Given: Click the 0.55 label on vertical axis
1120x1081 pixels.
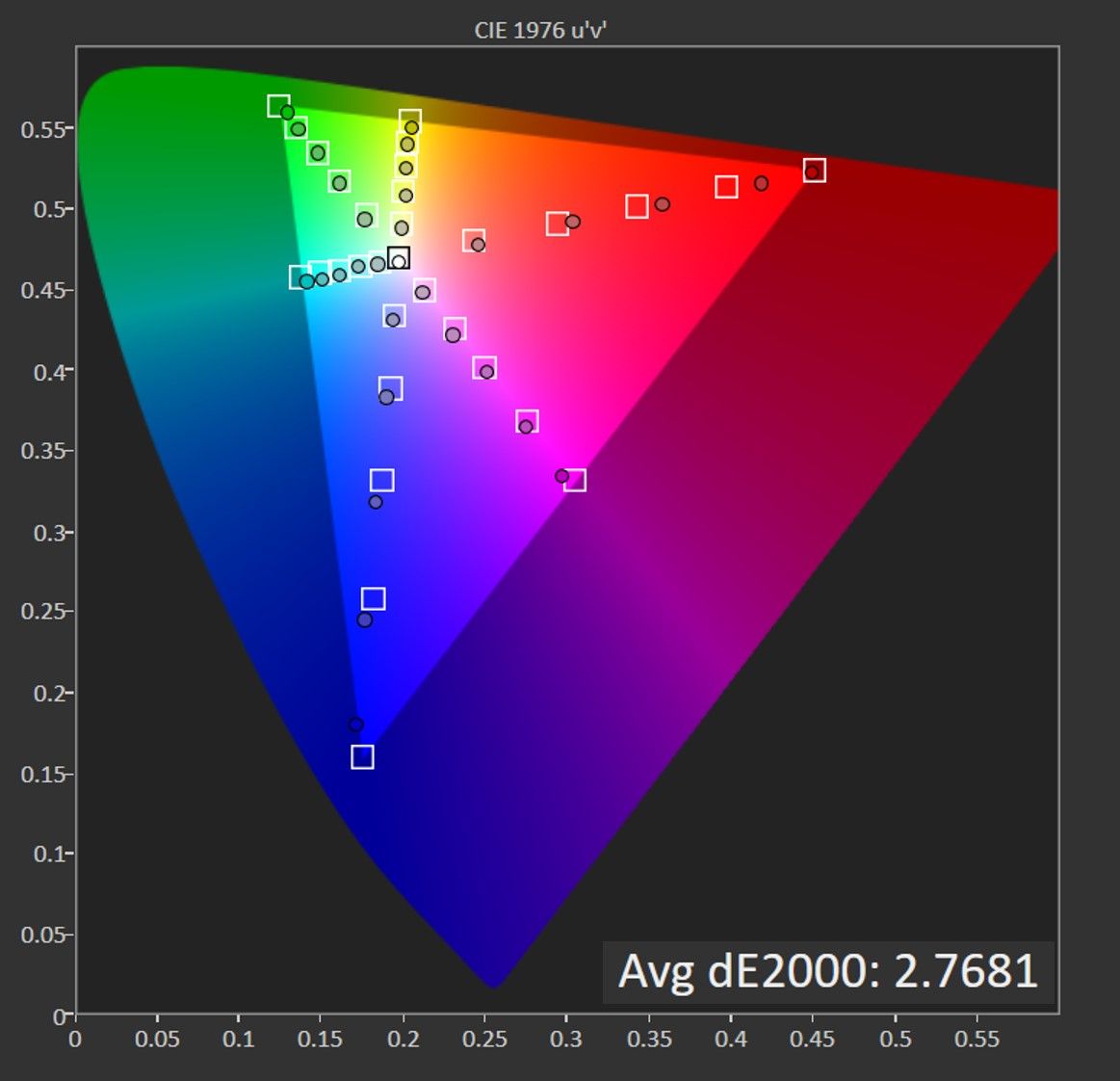Looking at the screenshot, I should tap(45, 129).
